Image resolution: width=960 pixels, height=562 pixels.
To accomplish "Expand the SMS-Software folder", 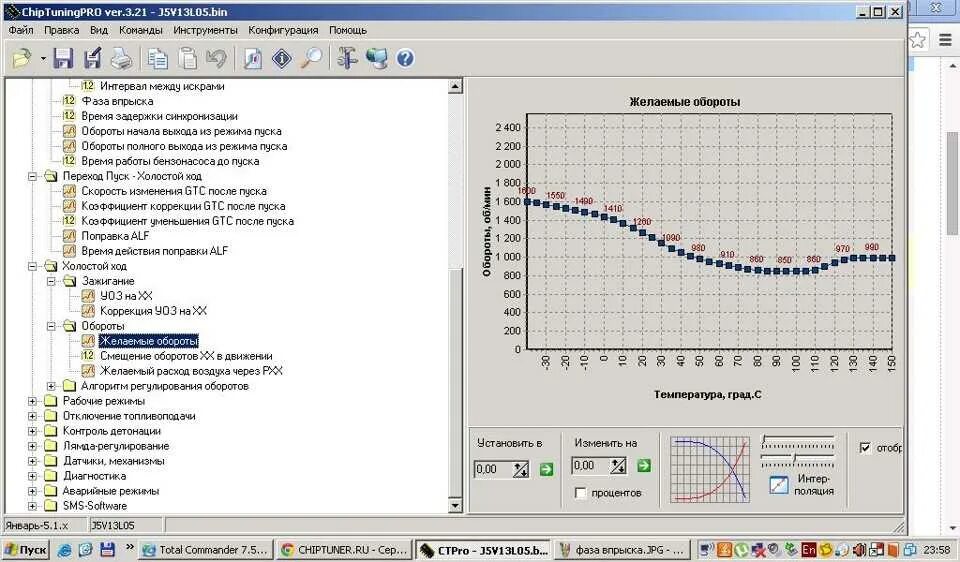I will point(32,506).
